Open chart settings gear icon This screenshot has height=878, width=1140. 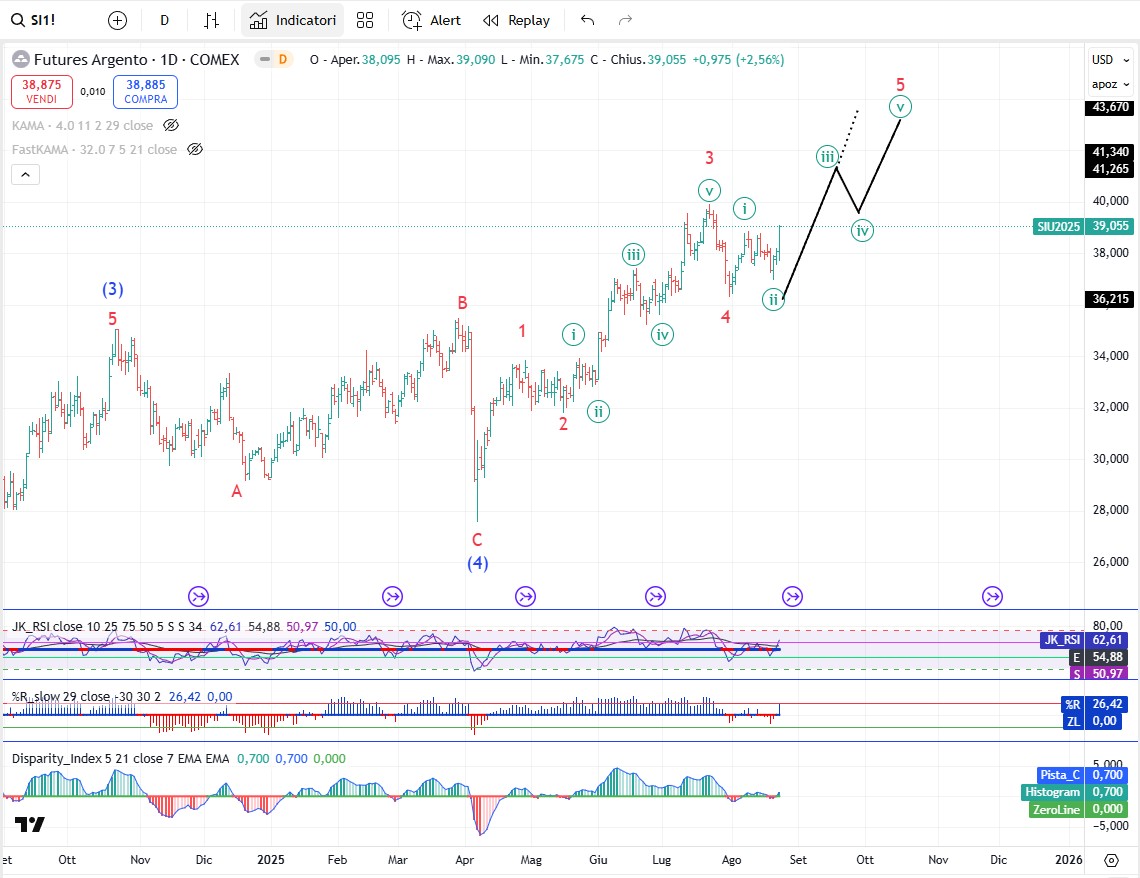1111,860
